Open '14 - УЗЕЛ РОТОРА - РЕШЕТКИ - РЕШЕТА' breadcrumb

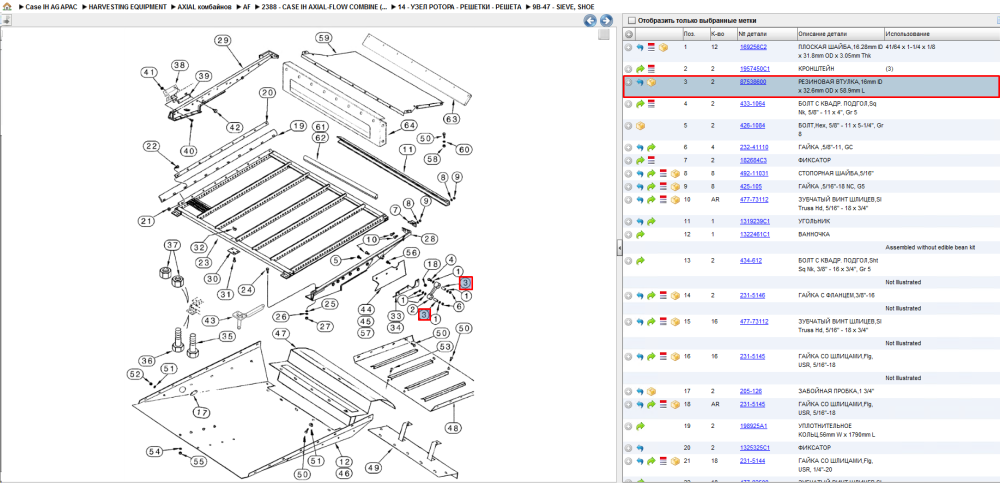459,6
